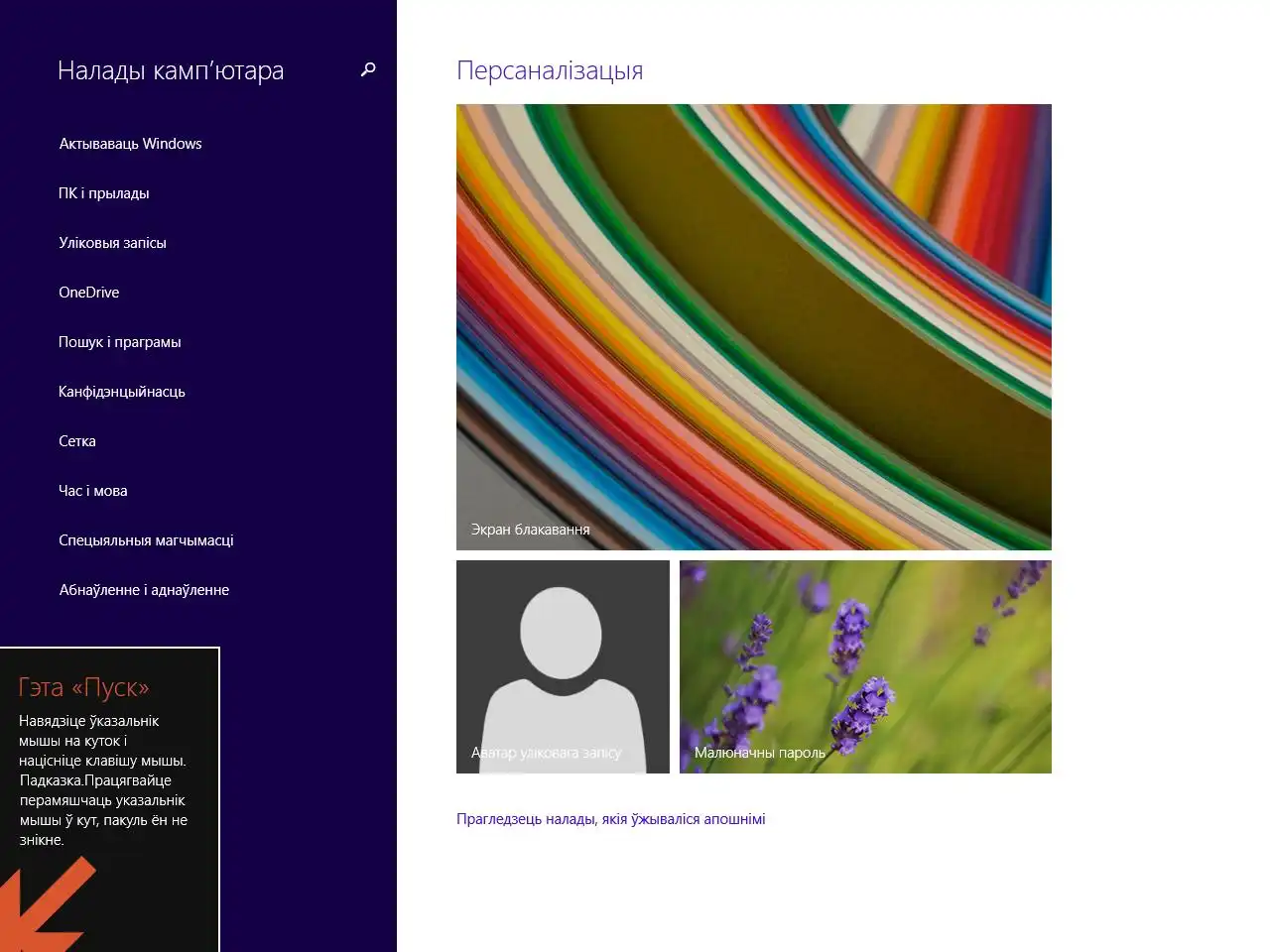Go to Уліковыя запісы settings
Image resolution: width=1270 pixels, height=952 pixels.
click(x=112, y=243)
